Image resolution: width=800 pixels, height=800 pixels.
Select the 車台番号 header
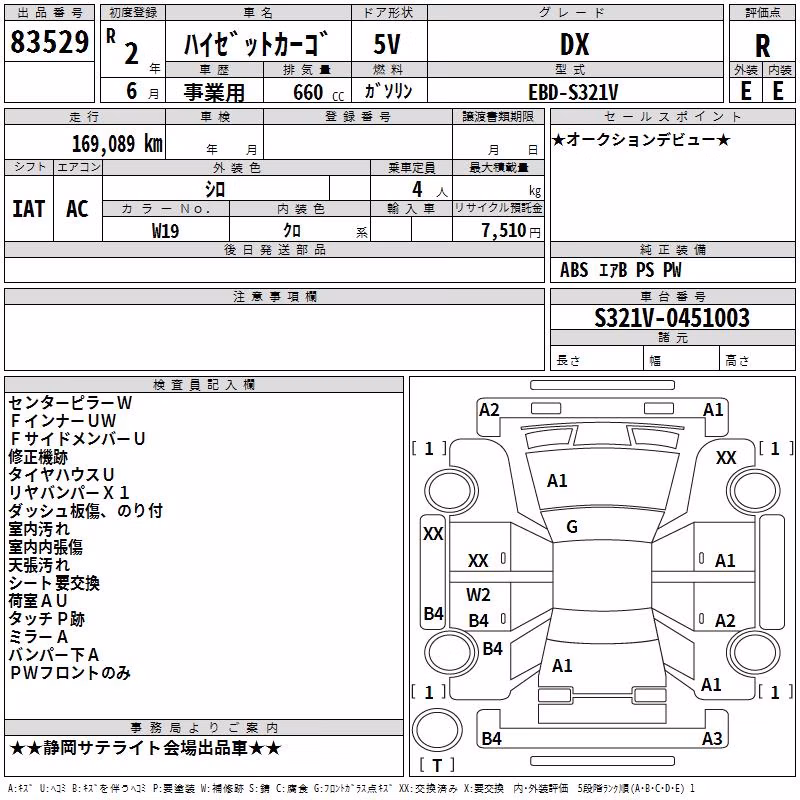coord(672,296)
